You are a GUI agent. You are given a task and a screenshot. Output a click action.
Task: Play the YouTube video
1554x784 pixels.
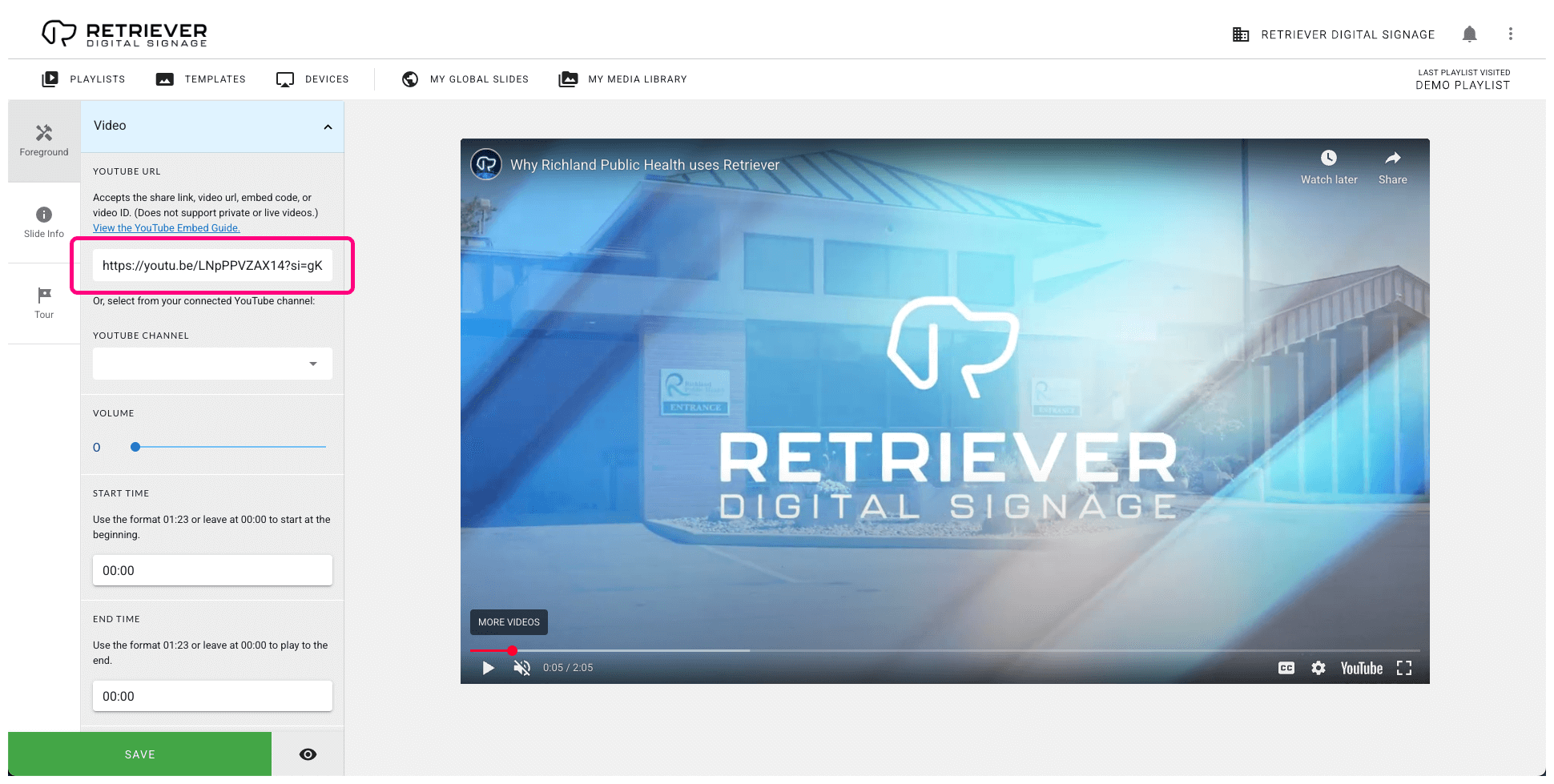[488, 668]
